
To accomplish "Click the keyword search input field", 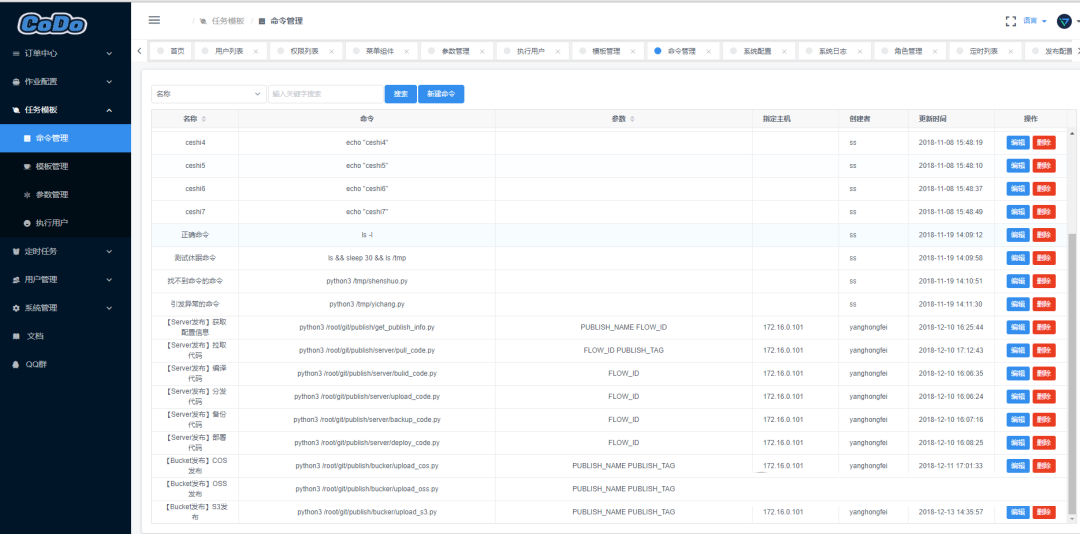I will pos(325,94).
